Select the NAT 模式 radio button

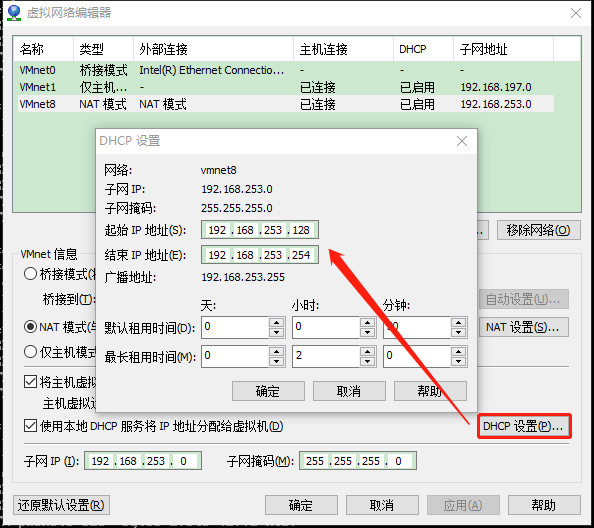(x=30, y=326)
